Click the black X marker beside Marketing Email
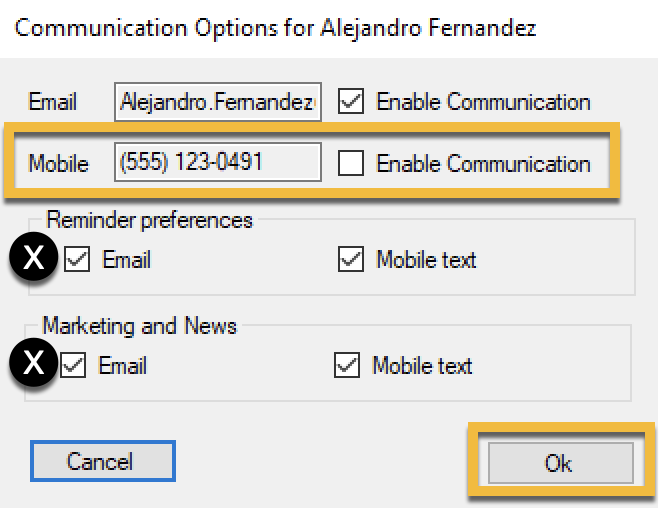 point(34,362)
